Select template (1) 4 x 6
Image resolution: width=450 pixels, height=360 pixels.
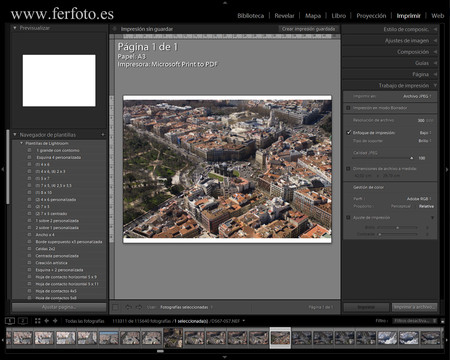(42, 164)
